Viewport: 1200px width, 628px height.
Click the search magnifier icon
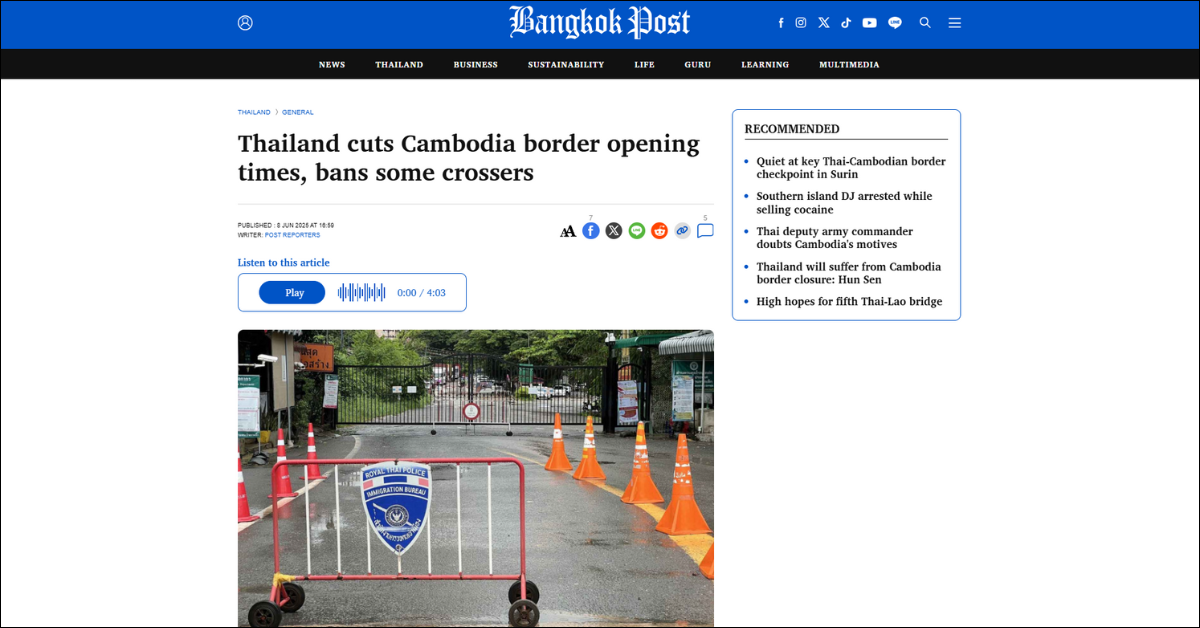pos(925,22)
